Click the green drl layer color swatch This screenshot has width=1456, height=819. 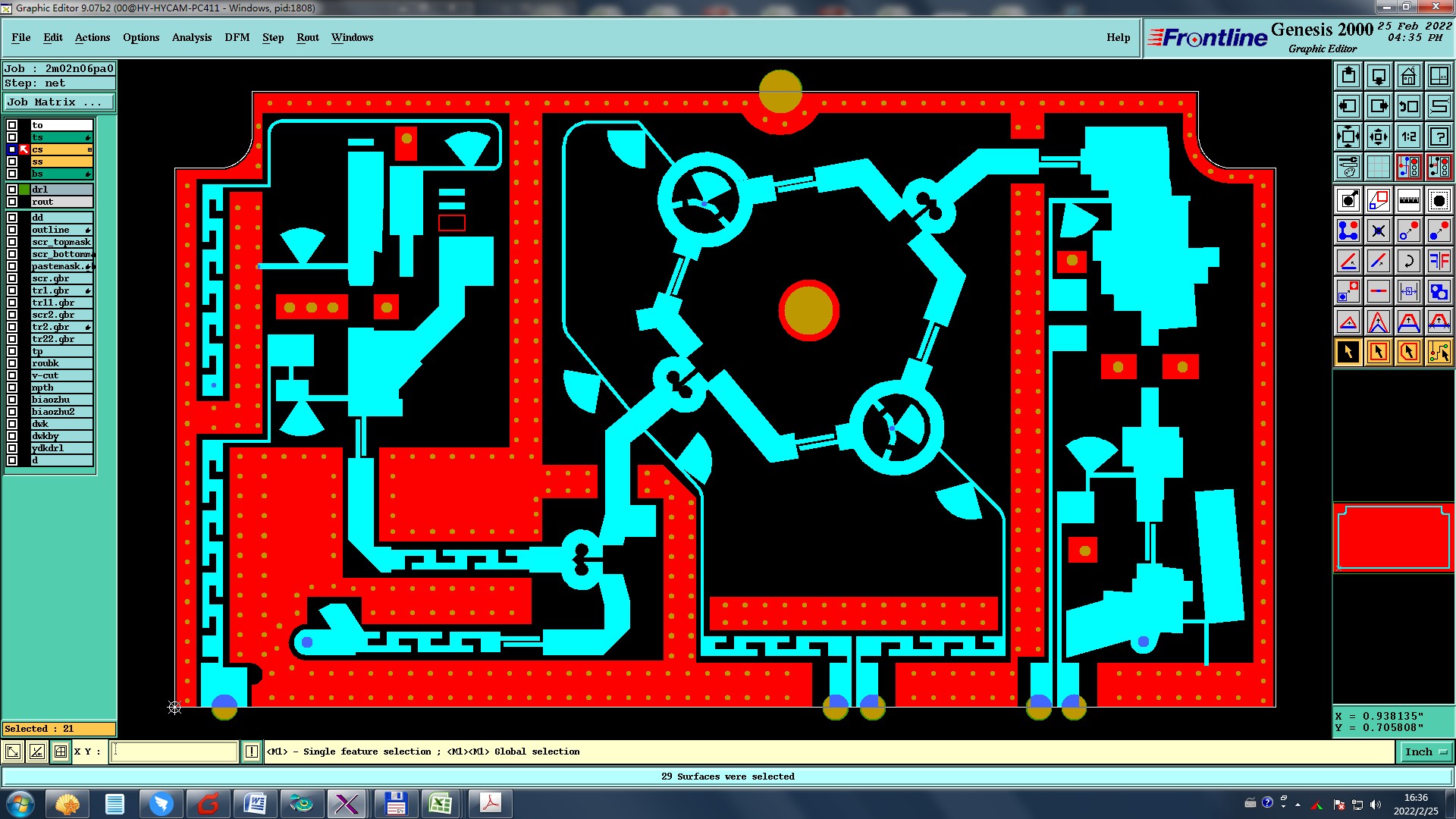(25, 190)
